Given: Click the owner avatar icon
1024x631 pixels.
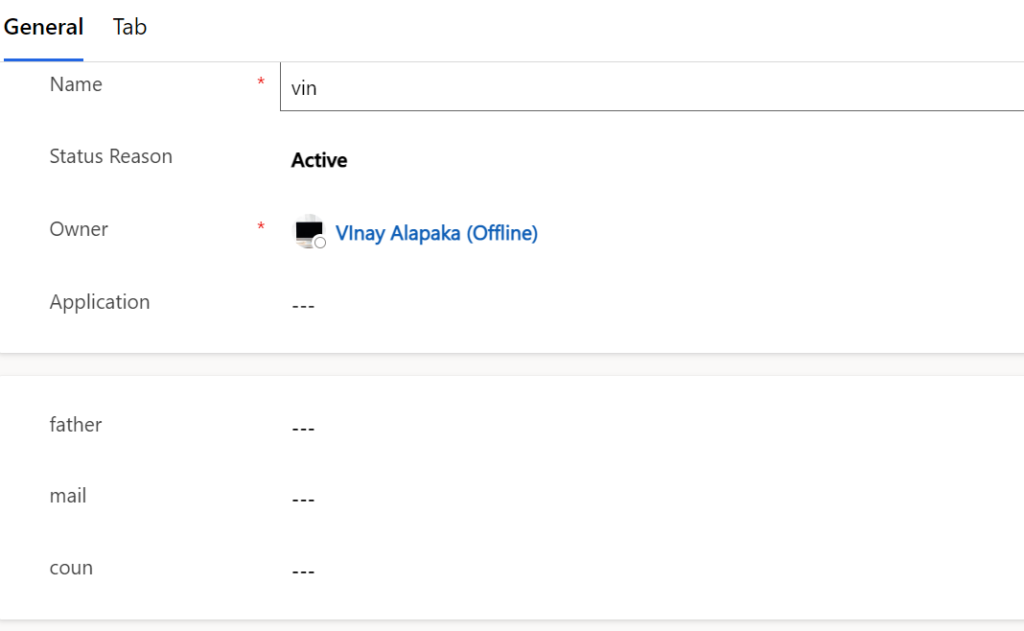Looking at the screenshot, I should point(308,231).
